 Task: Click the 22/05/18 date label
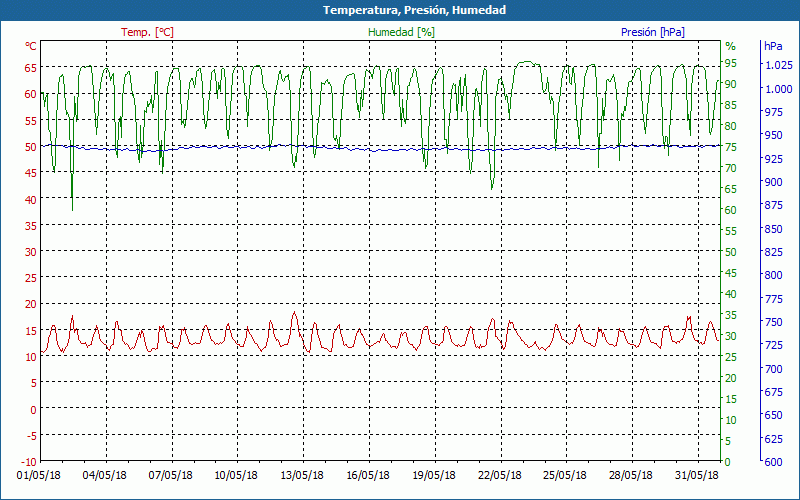[499, 476]
